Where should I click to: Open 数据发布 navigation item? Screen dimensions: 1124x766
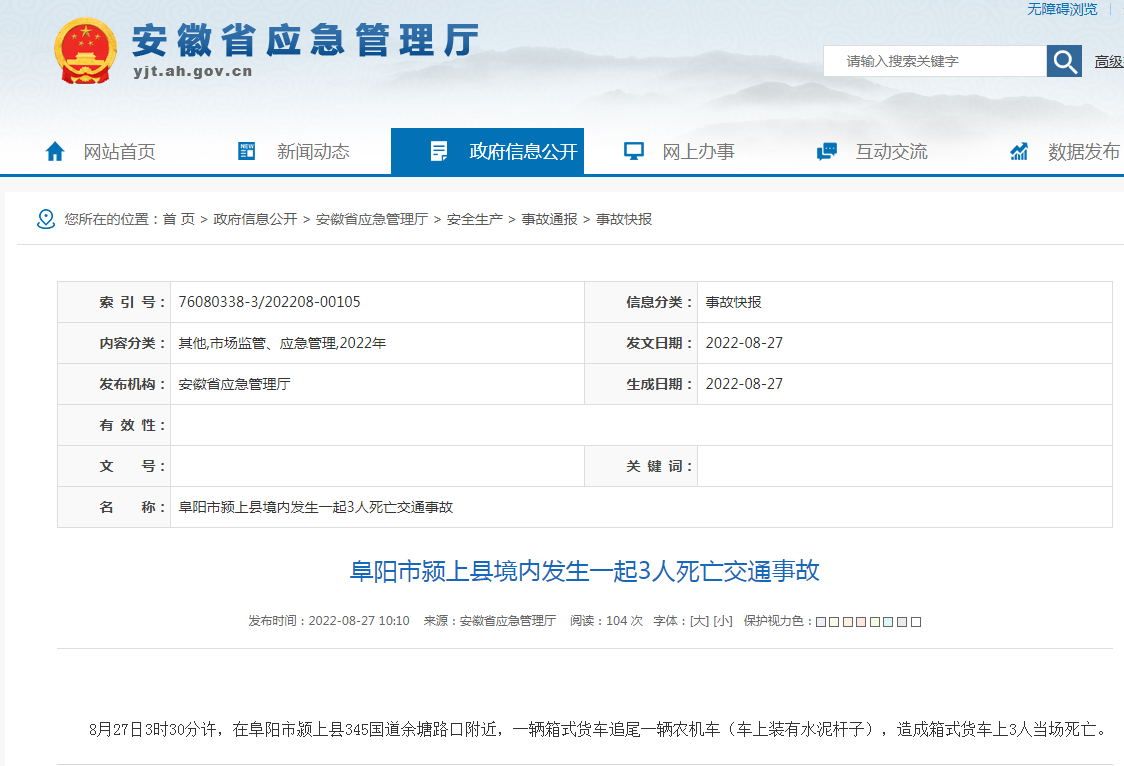point(1084,152)
